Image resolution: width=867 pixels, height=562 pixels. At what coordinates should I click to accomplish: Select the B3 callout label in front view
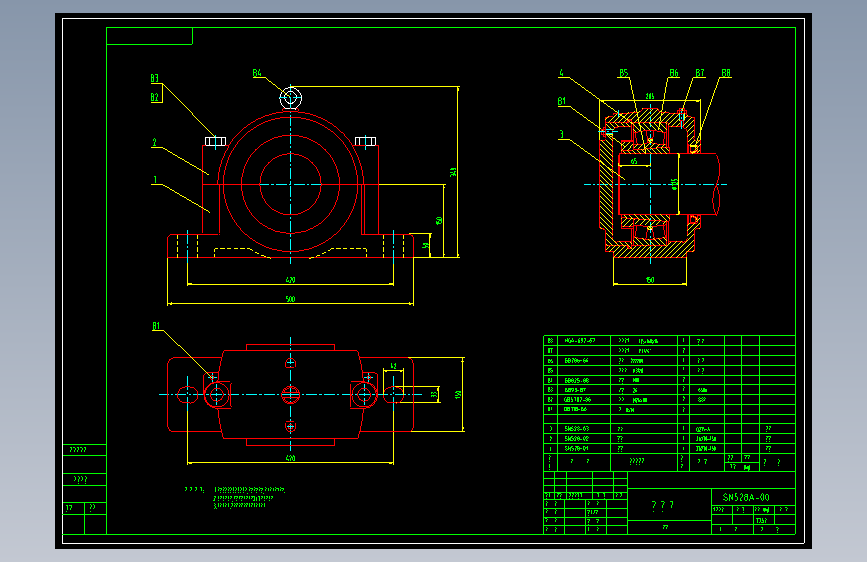[x=155, y=79]
